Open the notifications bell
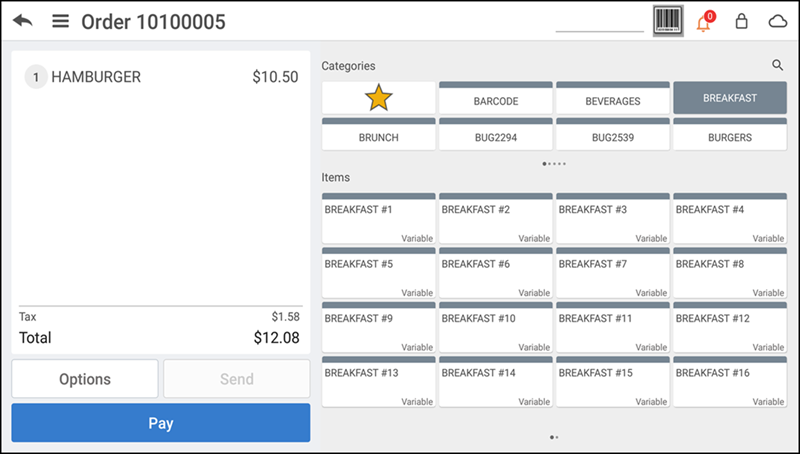 click(705, 21)
